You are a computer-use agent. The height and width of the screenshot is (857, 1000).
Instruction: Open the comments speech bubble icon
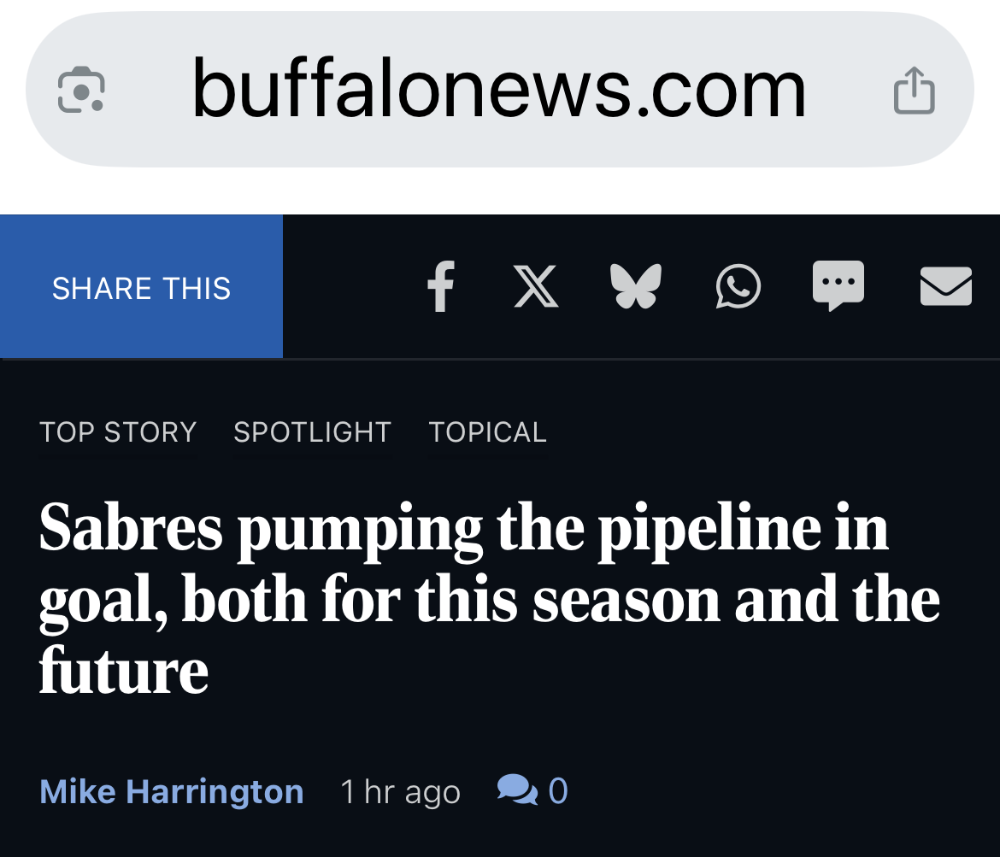pos(517,790)
